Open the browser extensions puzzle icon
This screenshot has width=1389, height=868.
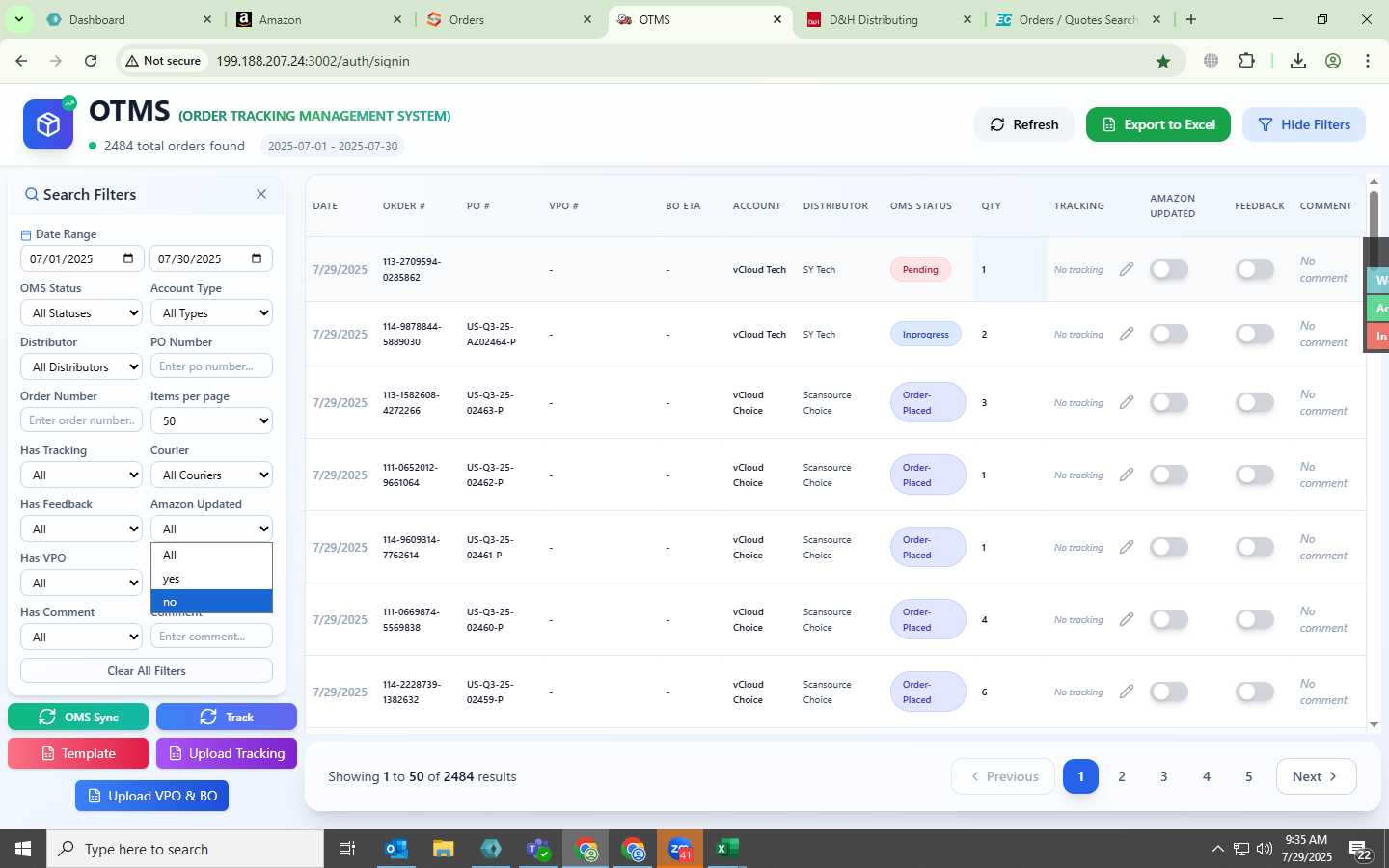1246,61
